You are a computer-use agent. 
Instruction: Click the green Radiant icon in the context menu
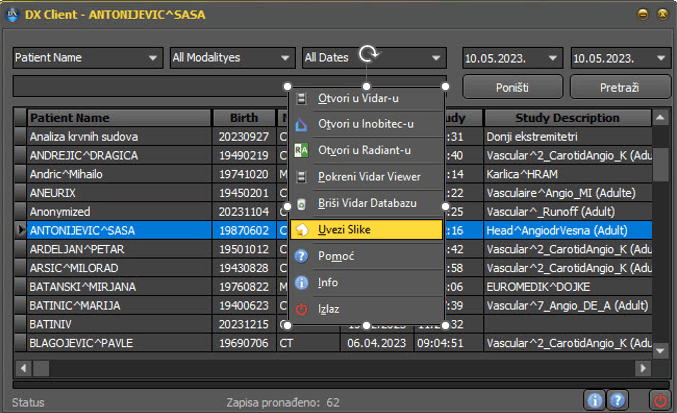click(x=302, y=150)
